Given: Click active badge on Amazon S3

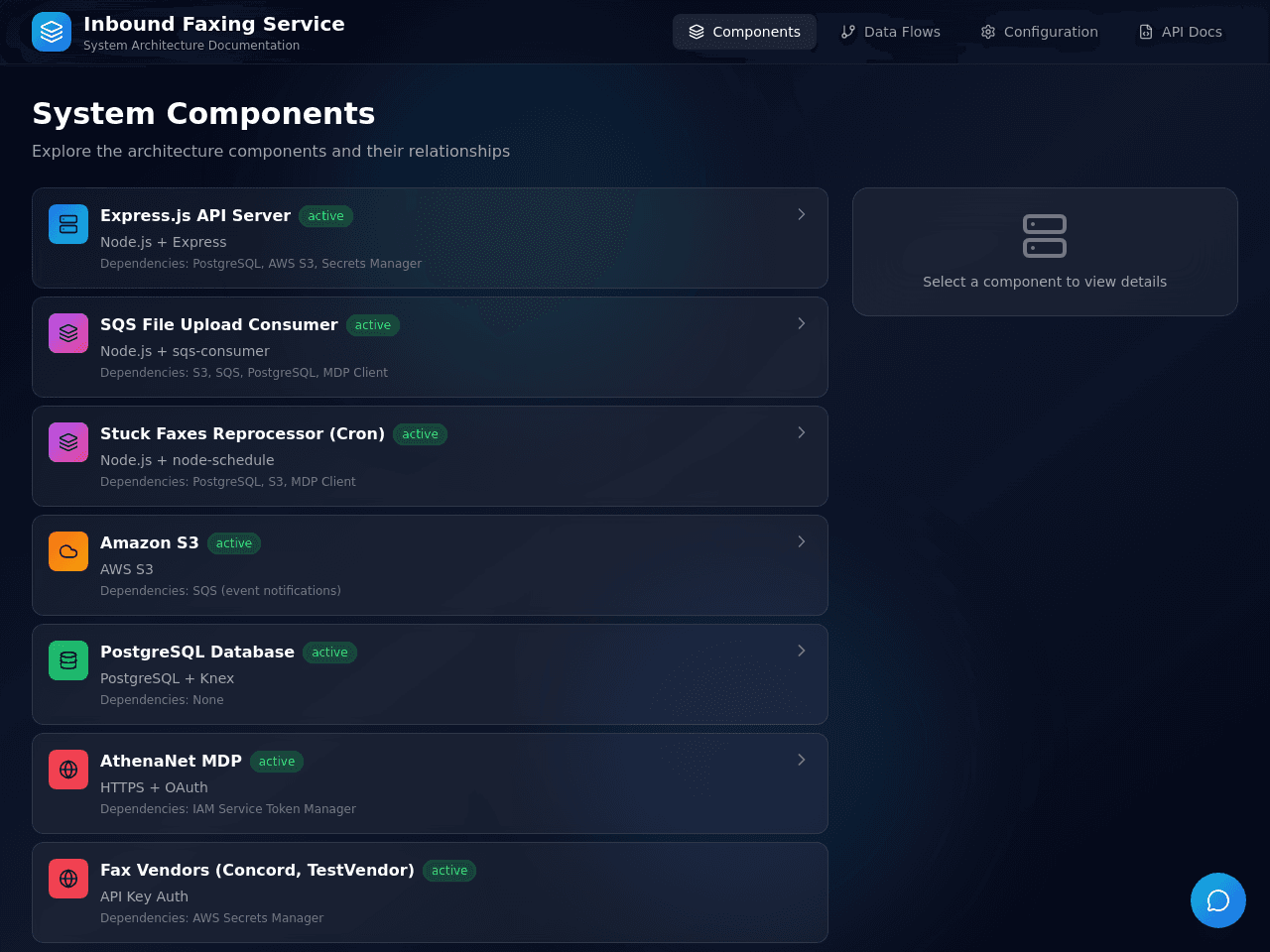Looking at the screenshot, I should click(x=234, y=543).
